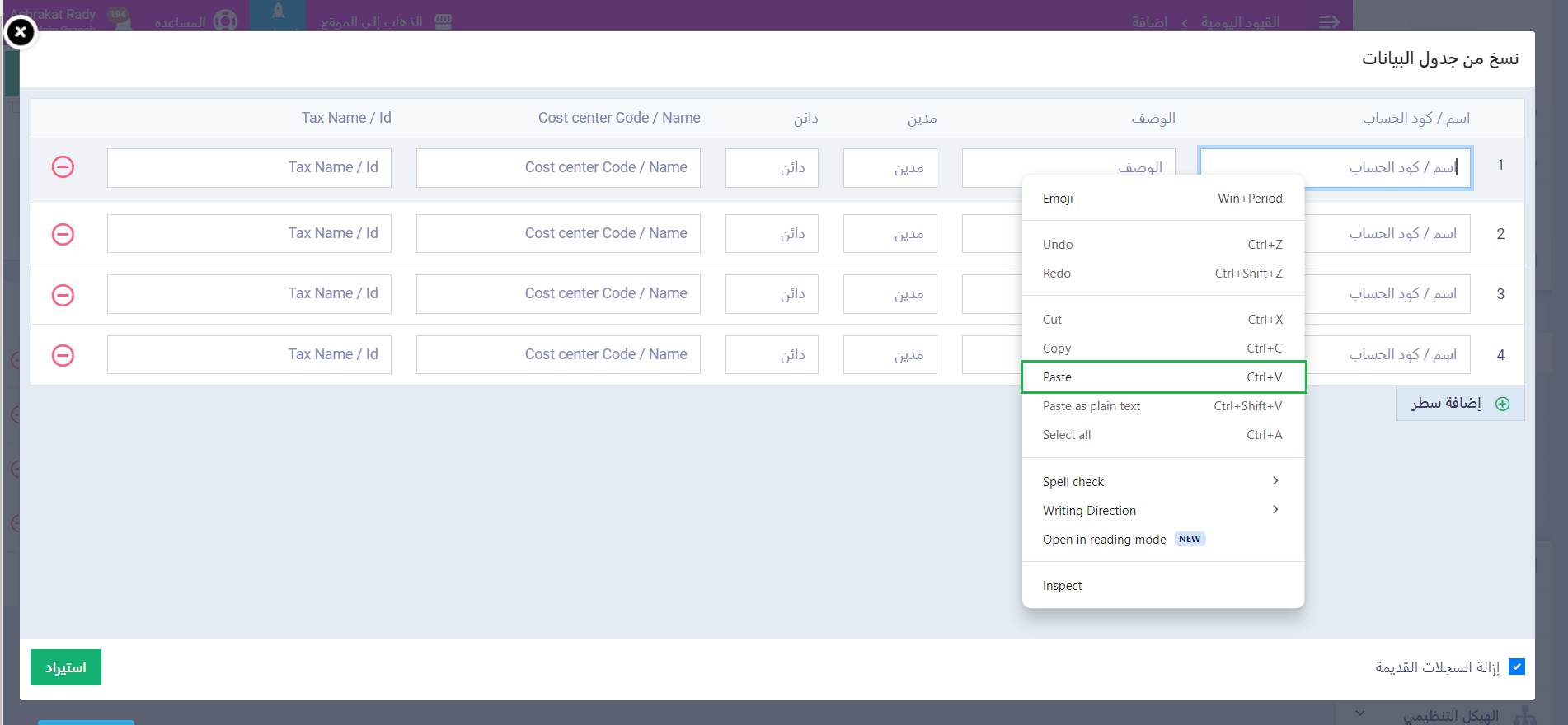Click row 2 Cost center Code field
This screenshot has height=725, width=1568.
click(558, 234)
